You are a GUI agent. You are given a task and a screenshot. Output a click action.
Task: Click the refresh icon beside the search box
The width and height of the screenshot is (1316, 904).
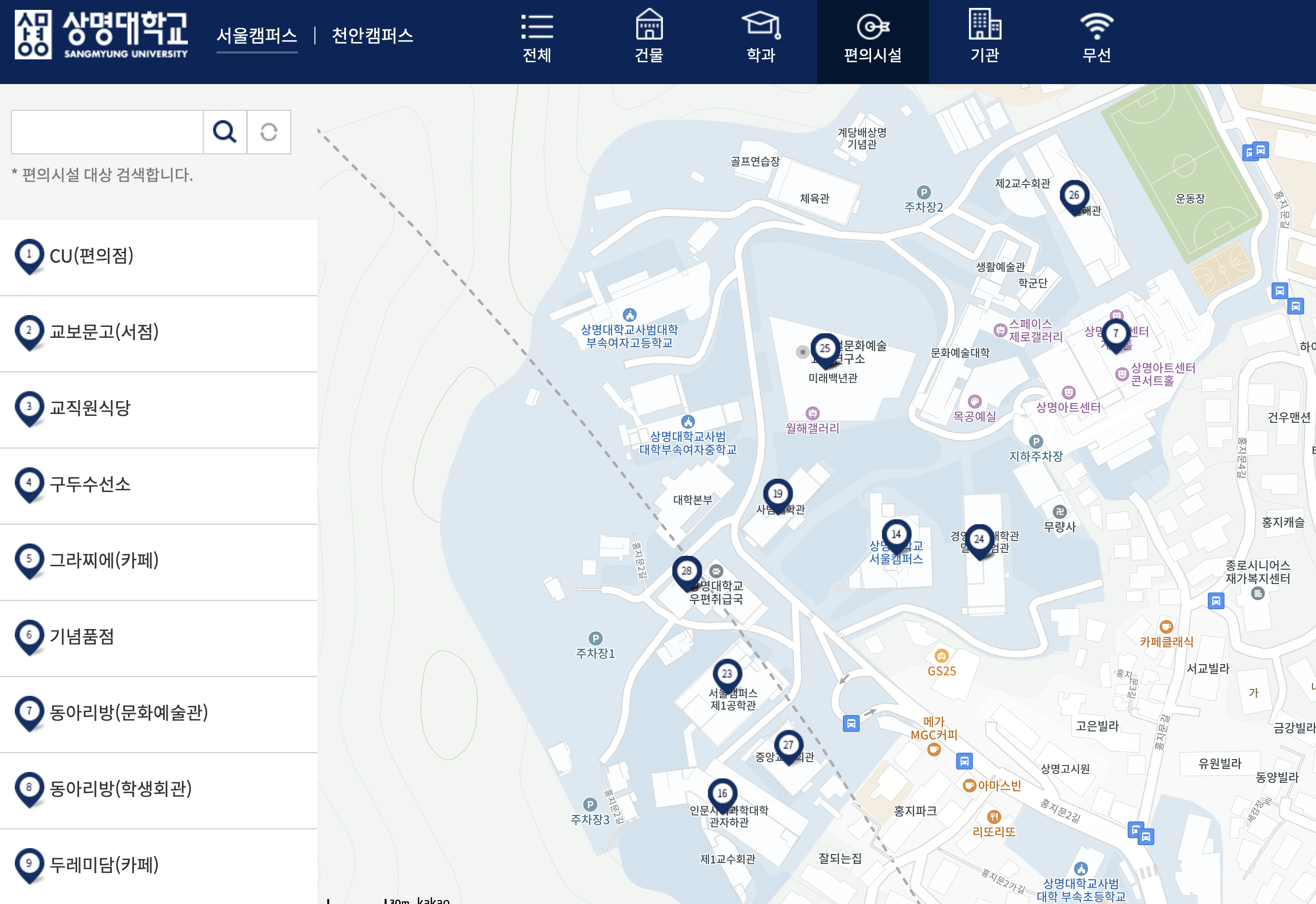click(x=268, y=132)
